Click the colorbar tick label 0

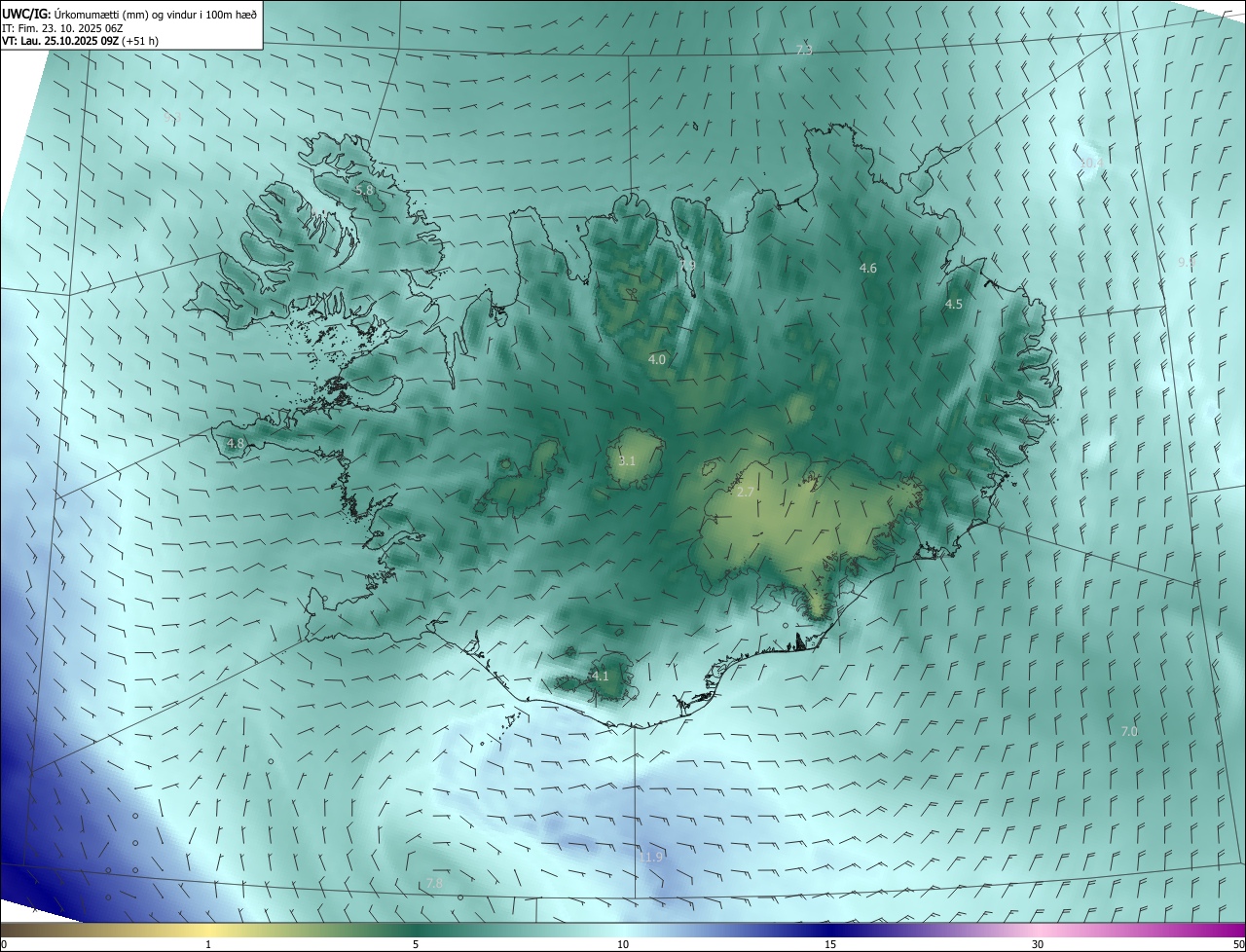tap(4, 945)
